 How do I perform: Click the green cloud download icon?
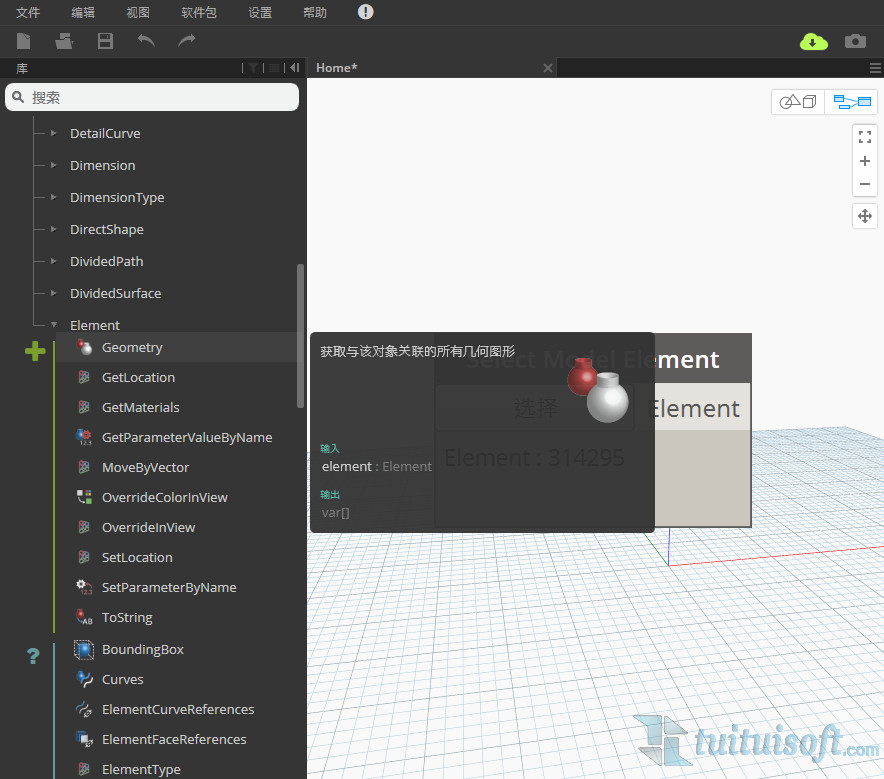tap(814, 41)
